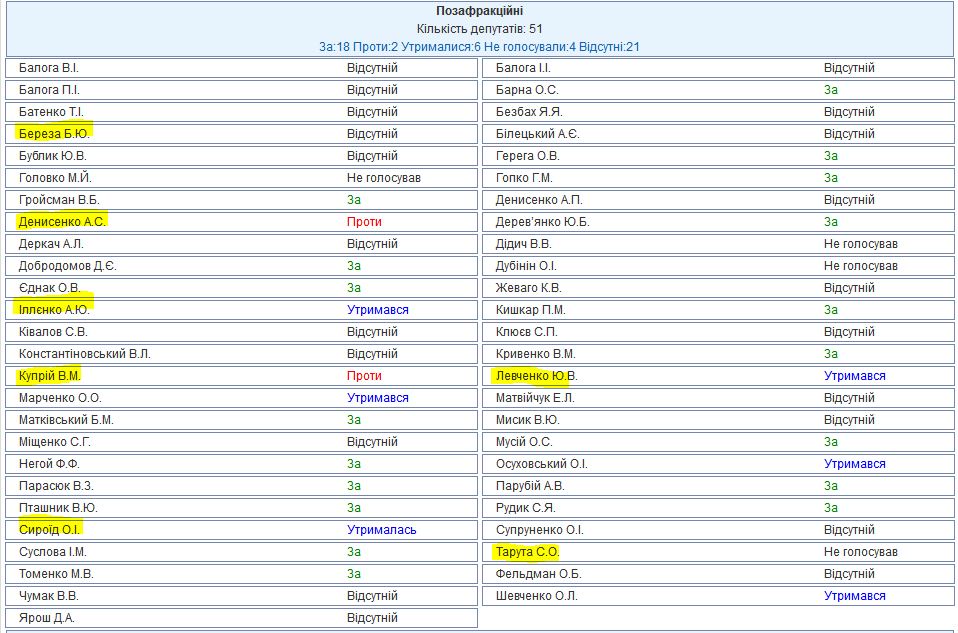Screen dimensions: 958x633
Task: Click deputy name Гройсман В.Б.
Action: click(59, 200)
